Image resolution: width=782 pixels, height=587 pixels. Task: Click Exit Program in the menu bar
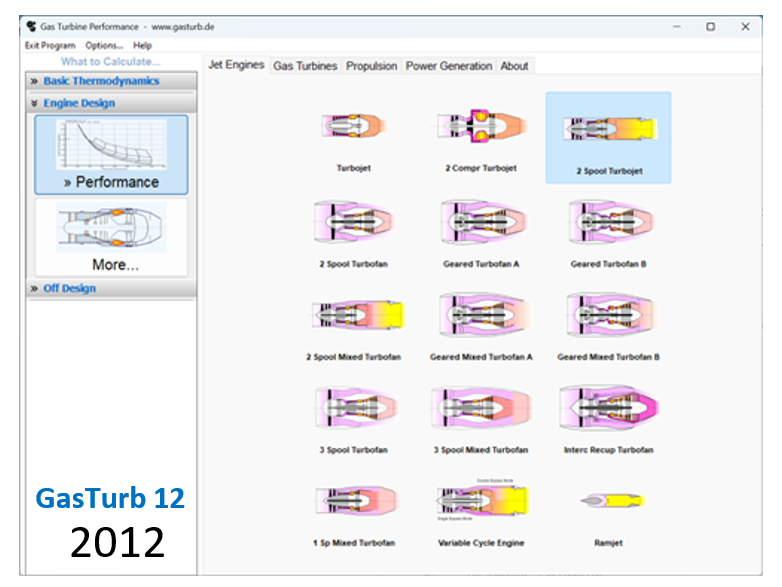[x=50, y=45]
